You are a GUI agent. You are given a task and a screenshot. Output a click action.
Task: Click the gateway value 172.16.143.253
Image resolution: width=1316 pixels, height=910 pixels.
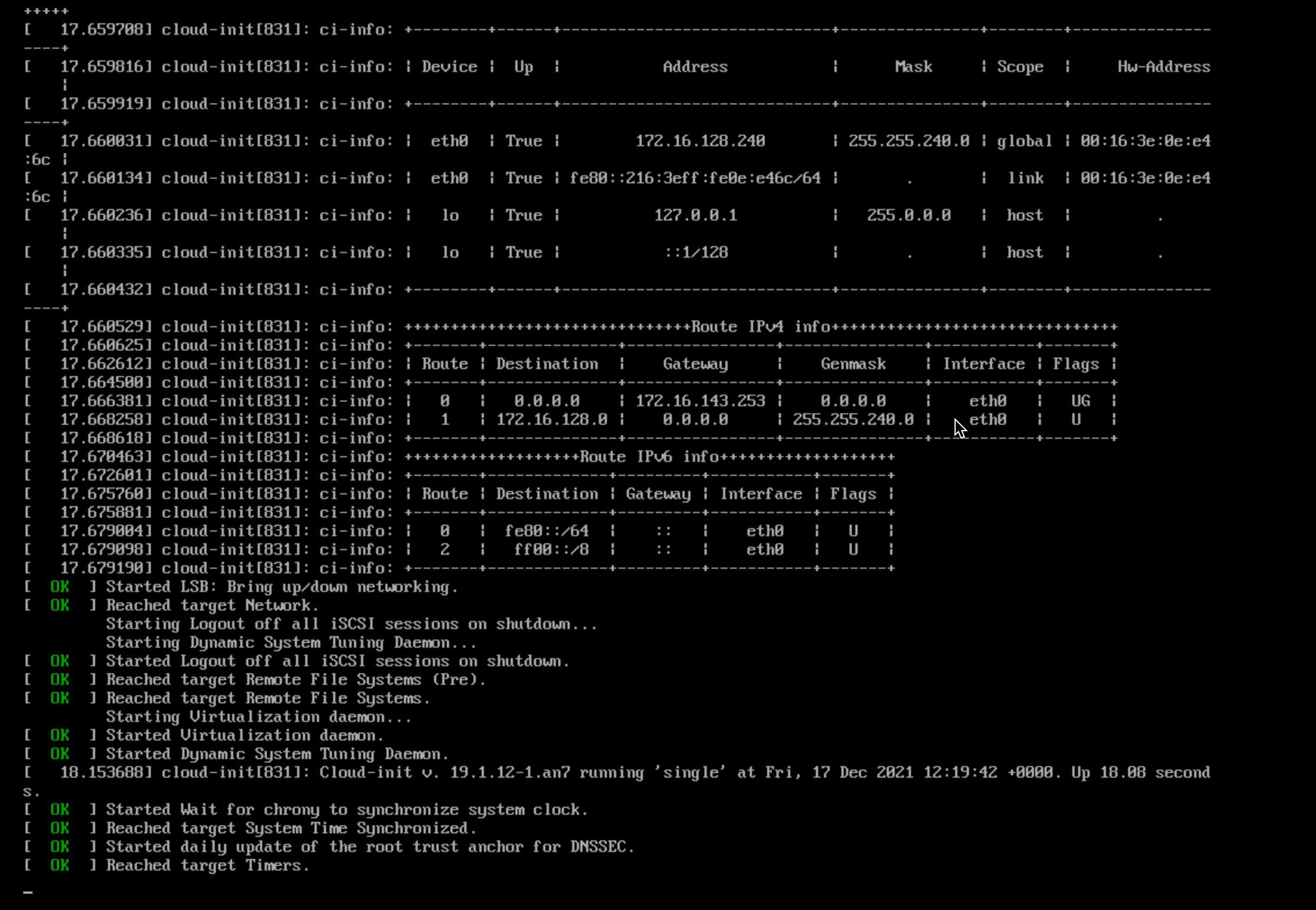(700, 401)
